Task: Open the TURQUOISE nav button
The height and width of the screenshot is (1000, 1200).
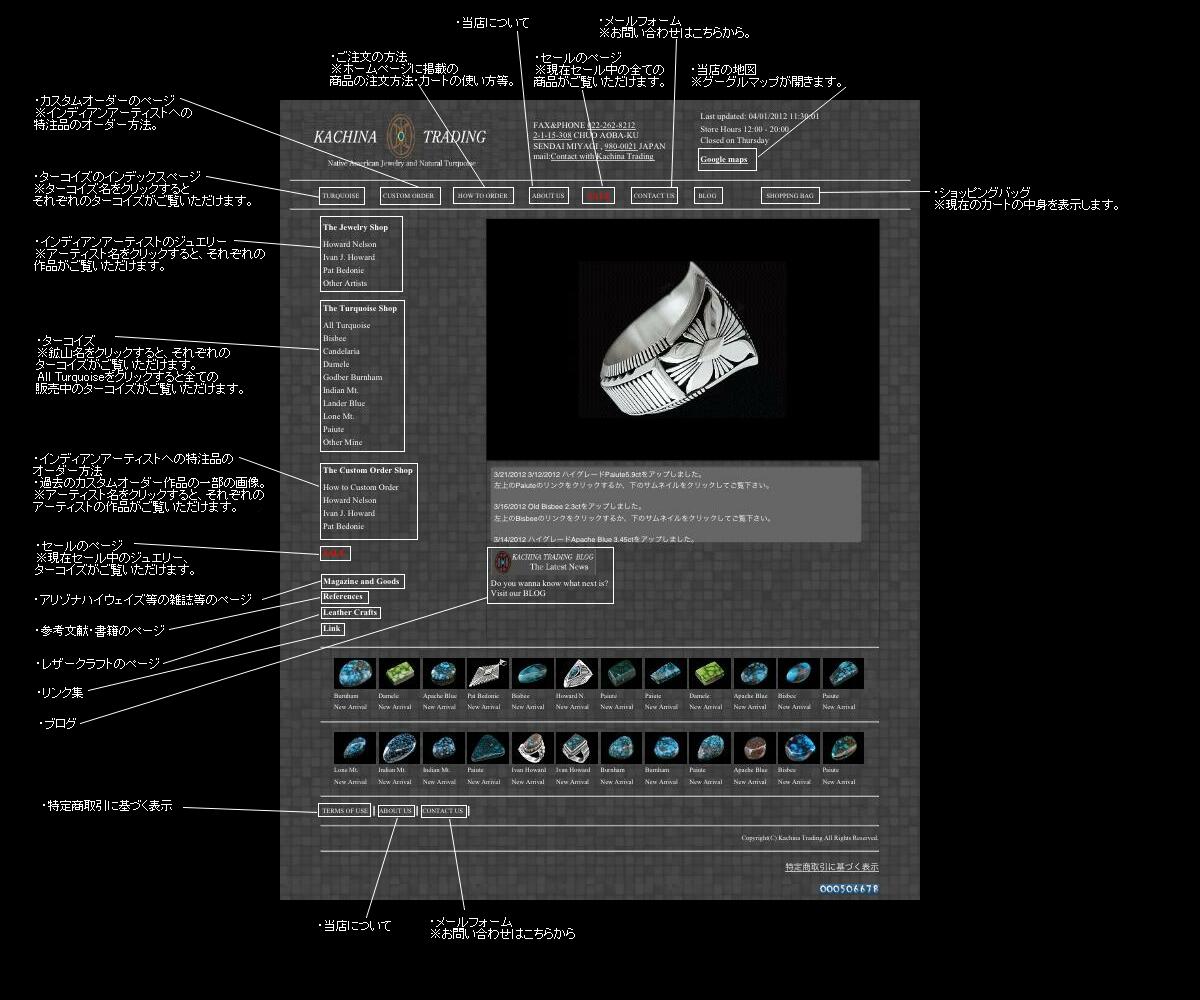Action: (x=341, y=196)
